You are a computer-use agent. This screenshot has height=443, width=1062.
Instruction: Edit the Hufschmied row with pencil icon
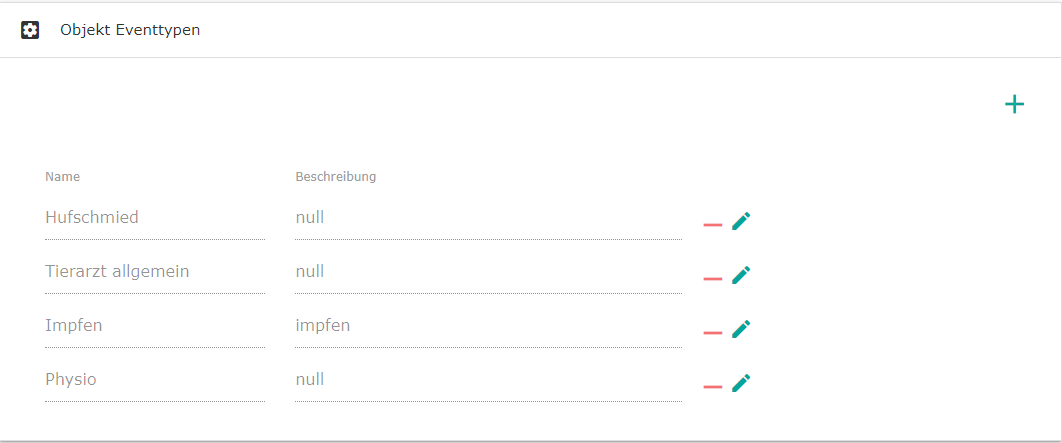[741, 221]
